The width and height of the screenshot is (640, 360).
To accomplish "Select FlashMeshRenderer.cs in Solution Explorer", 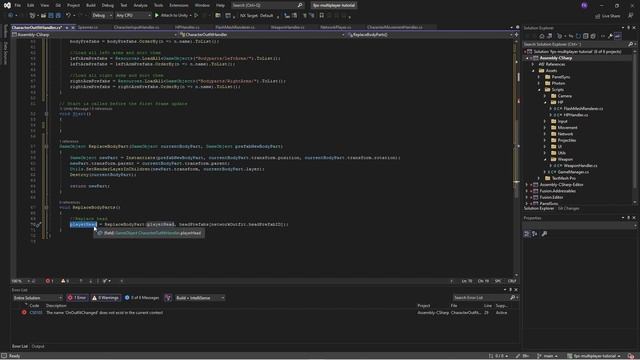I will click(x=583, y=109).
